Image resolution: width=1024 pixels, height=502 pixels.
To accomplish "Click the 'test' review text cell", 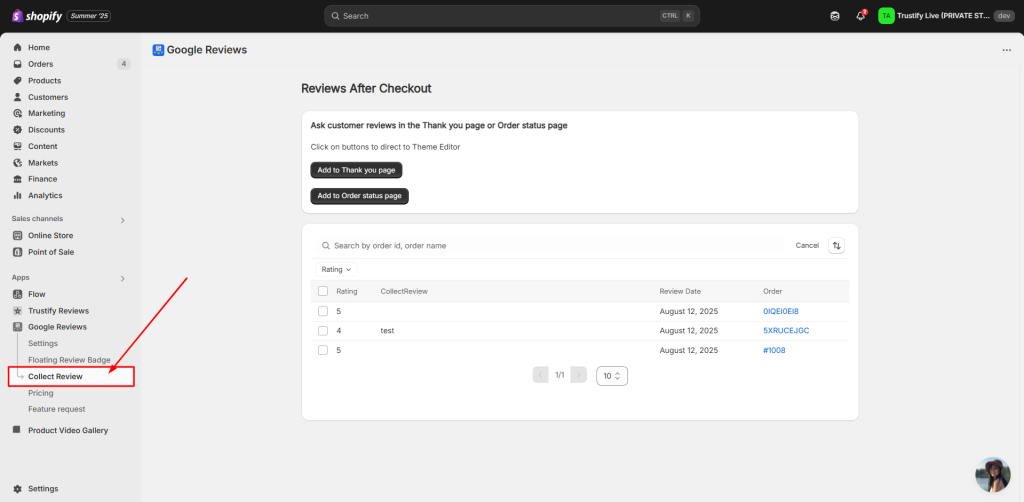I will 387,331.
